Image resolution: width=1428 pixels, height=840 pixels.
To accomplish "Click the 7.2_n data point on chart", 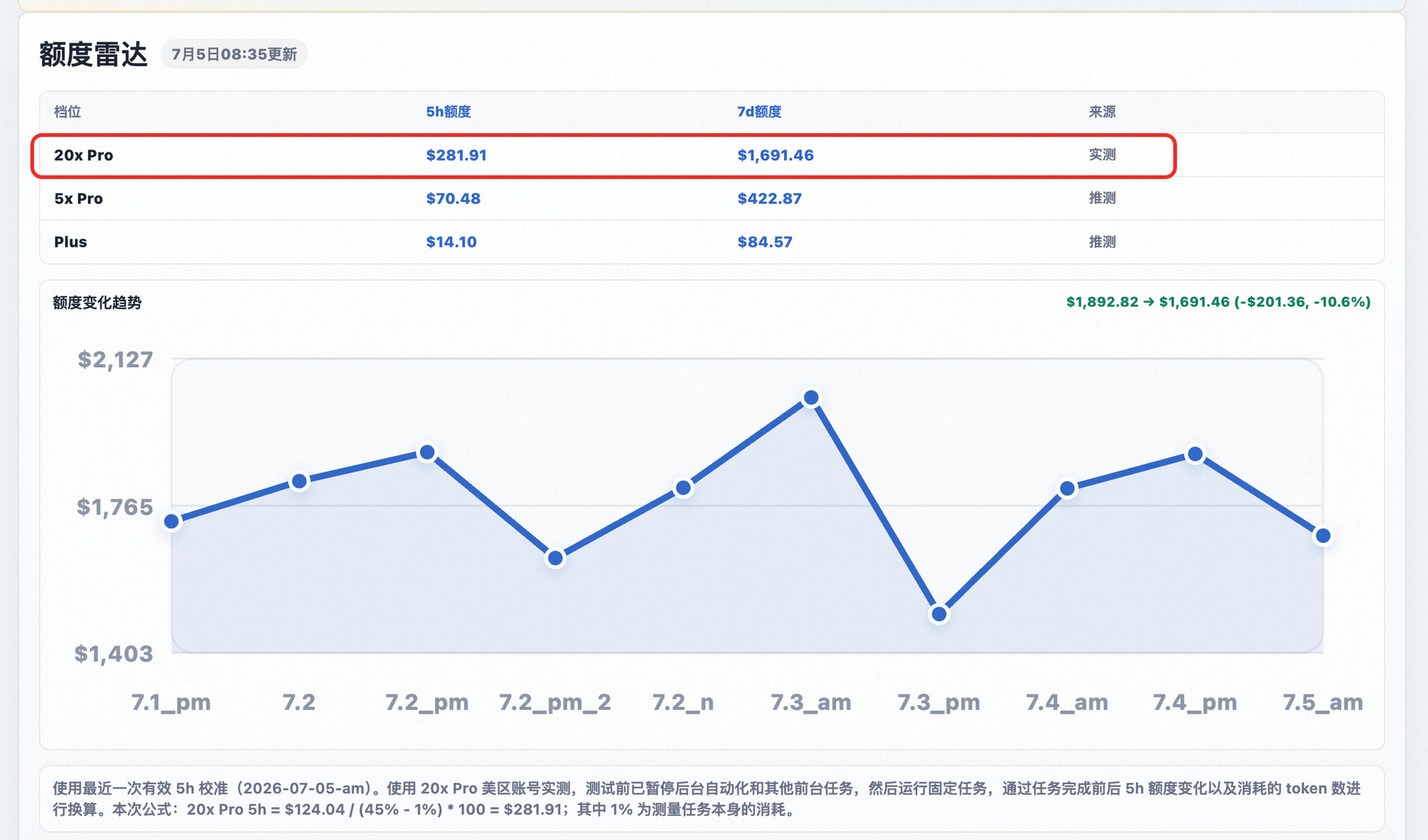I will [x=684, y=488].
